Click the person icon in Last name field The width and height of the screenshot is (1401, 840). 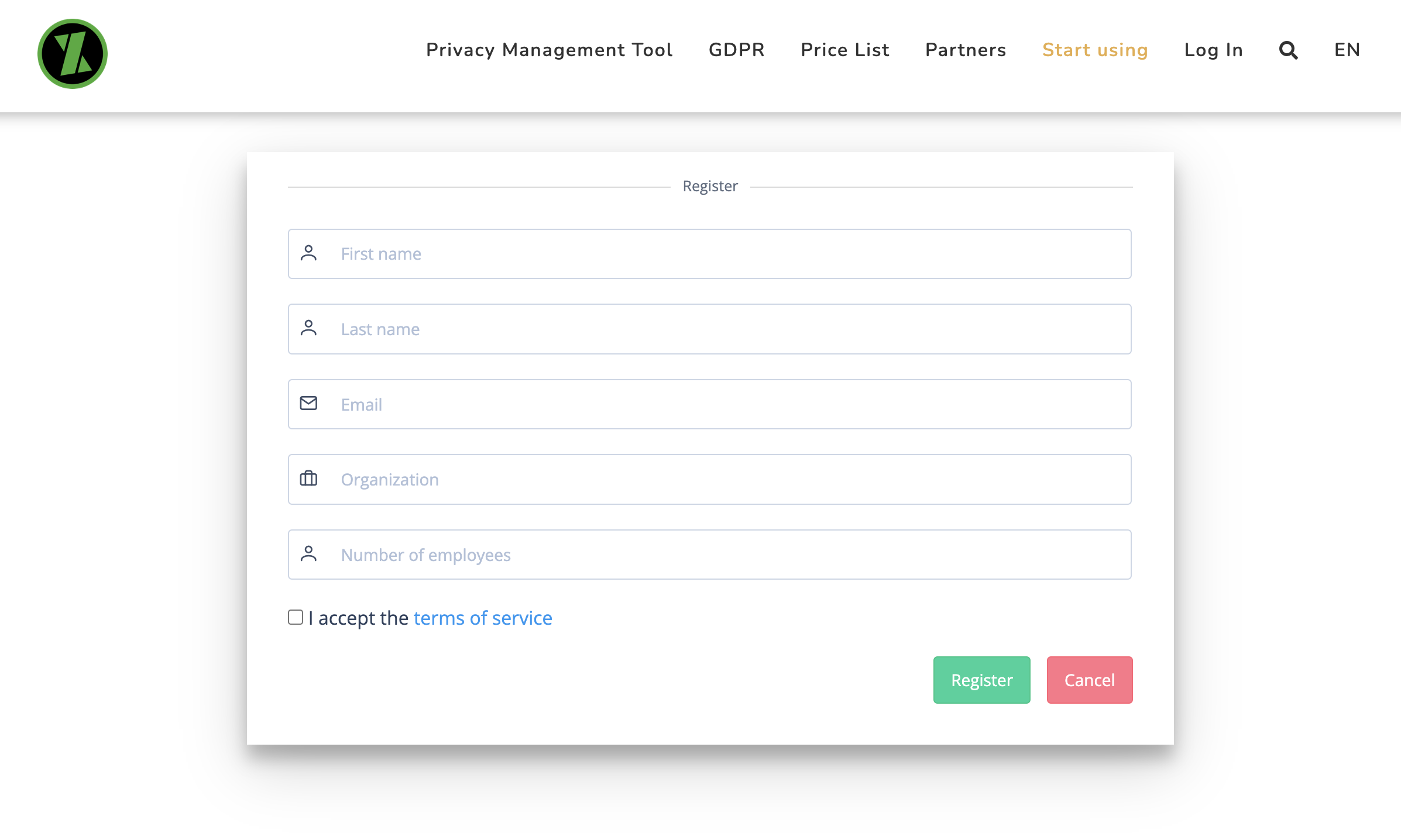point(308,328)
